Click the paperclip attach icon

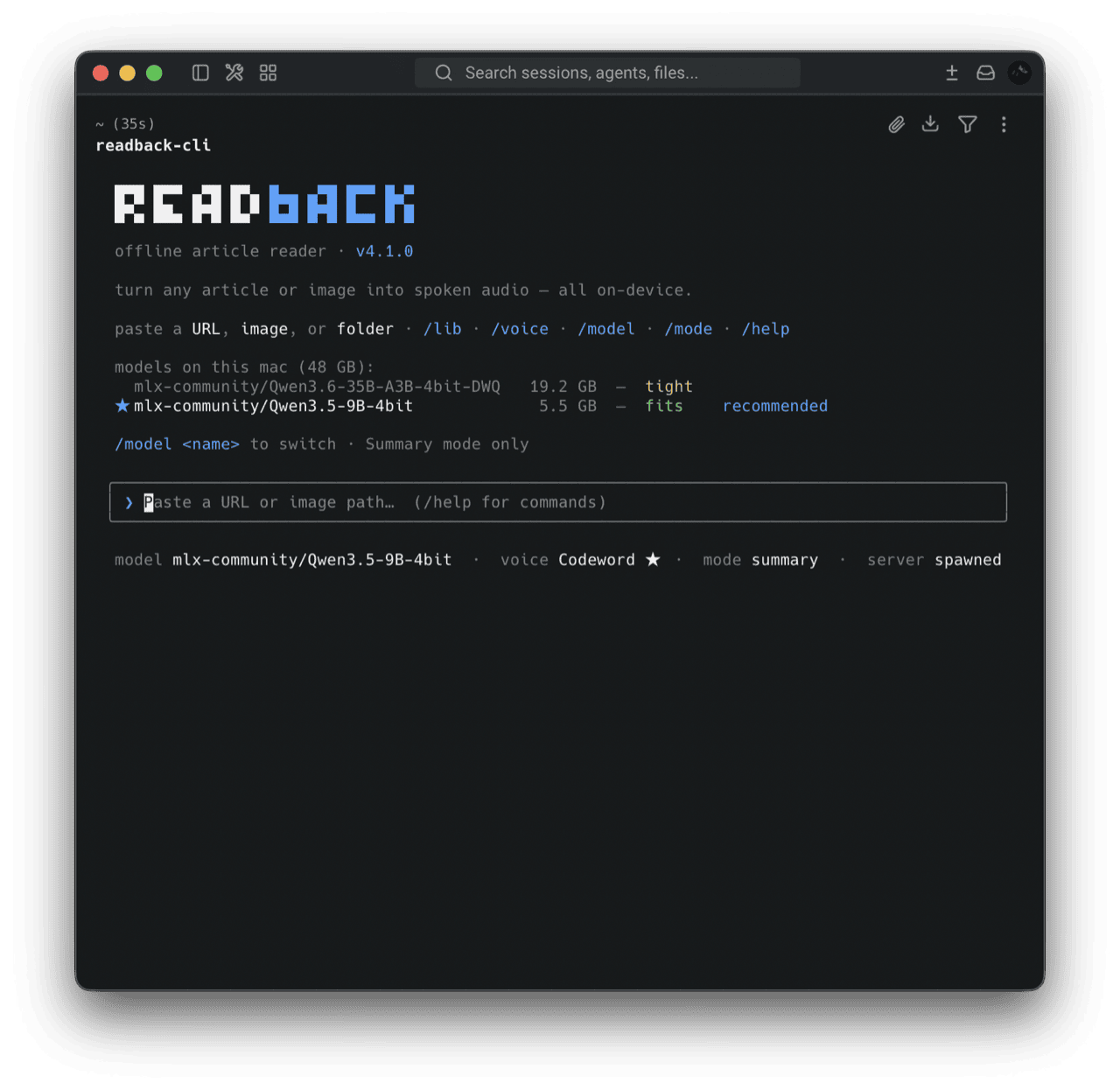pos(896,124)
